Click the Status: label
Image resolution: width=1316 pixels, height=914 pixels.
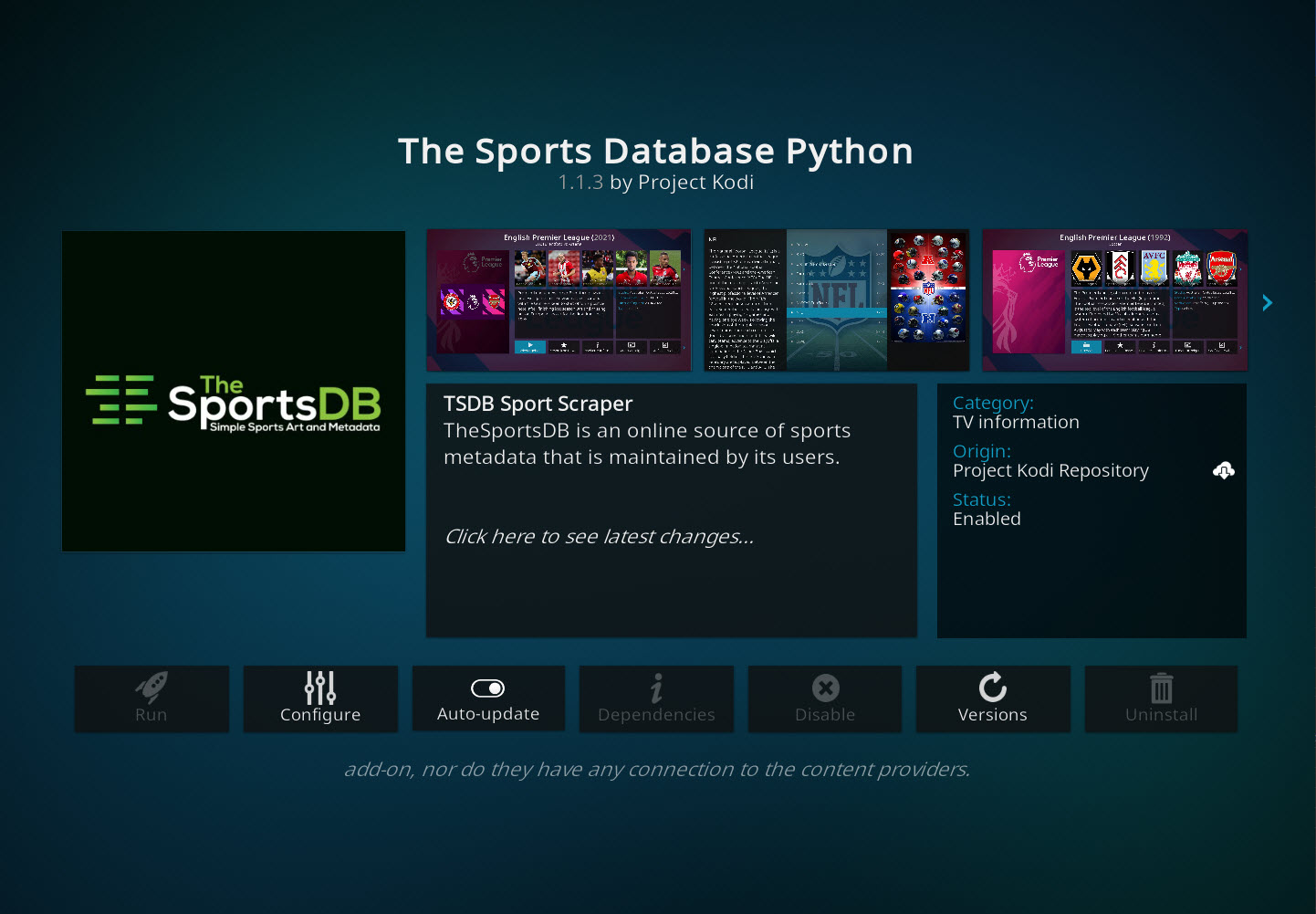pos(982,499)
